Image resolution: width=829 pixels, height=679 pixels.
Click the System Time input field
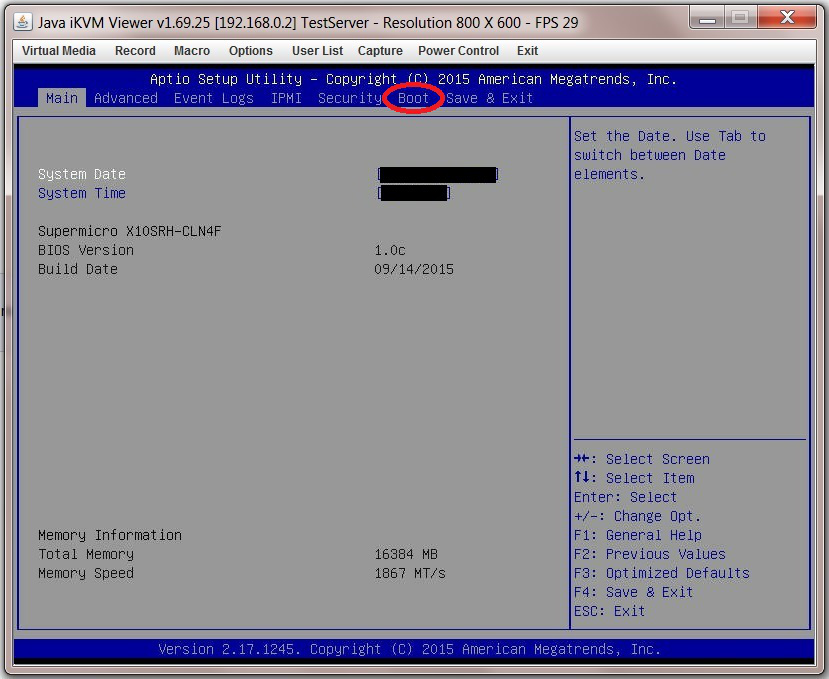(413, 193)
